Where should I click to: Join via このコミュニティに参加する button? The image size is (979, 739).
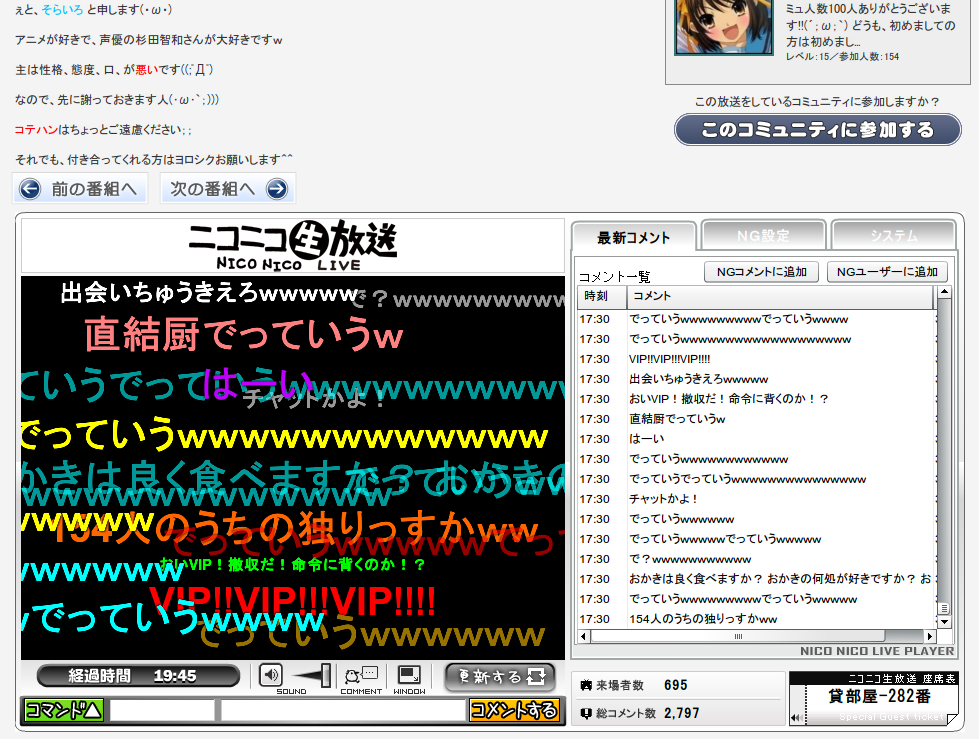tap(818, 130)
